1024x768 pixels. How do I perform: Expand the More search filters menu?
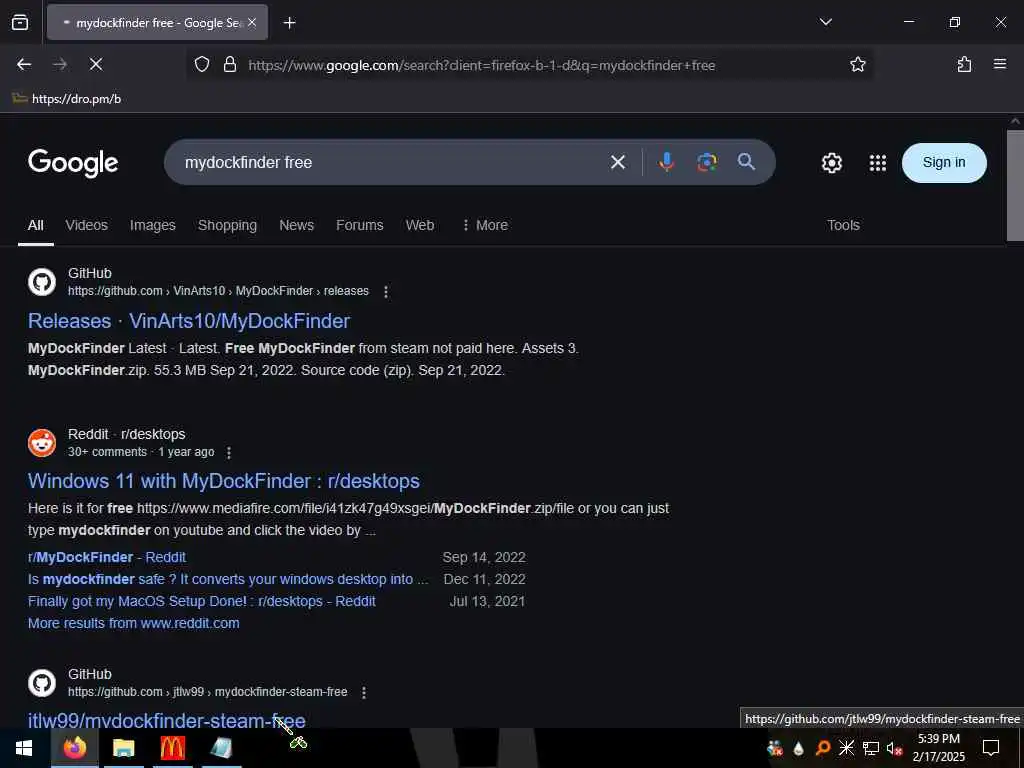(485, 225)
